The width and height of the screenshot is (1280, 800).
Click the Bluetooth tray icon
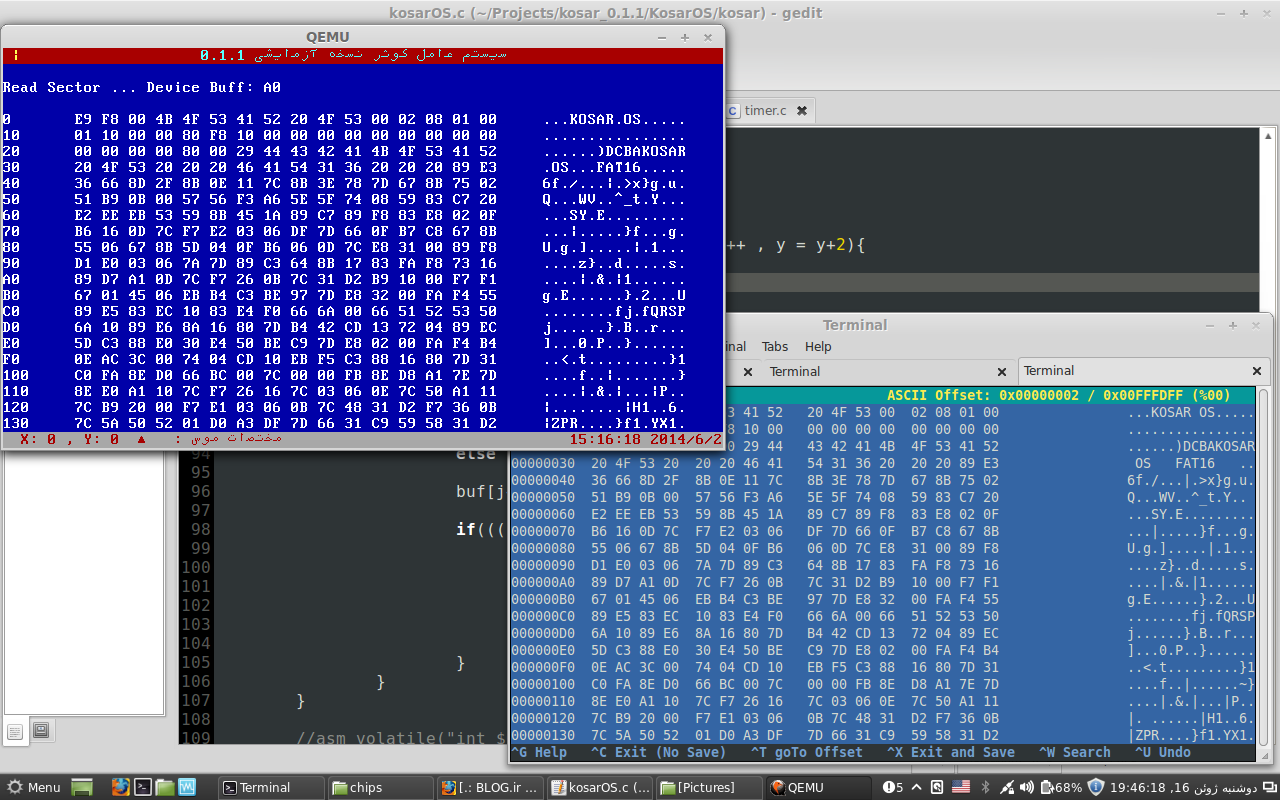click(985, 787)
